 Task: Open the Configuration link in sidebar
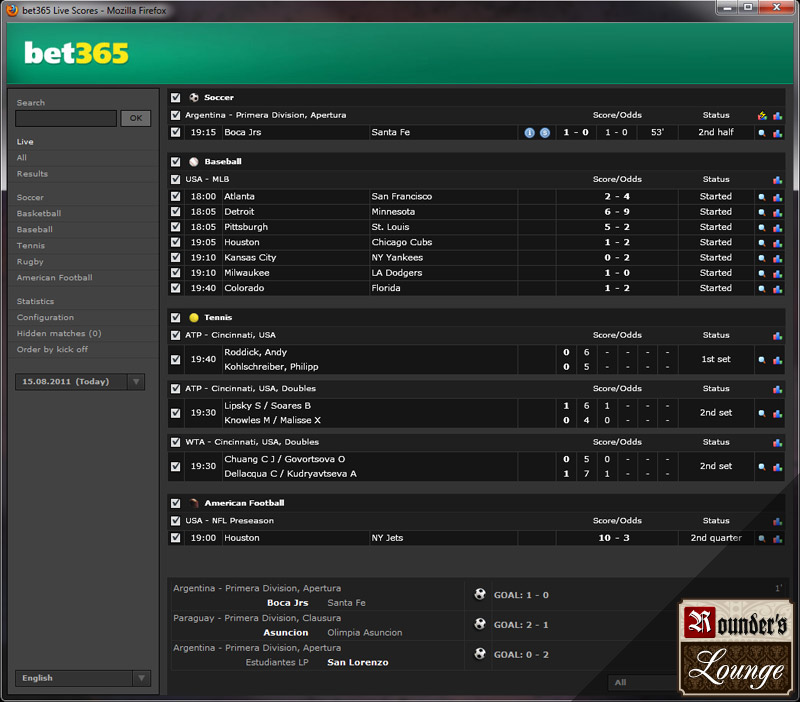pos(45,317)
